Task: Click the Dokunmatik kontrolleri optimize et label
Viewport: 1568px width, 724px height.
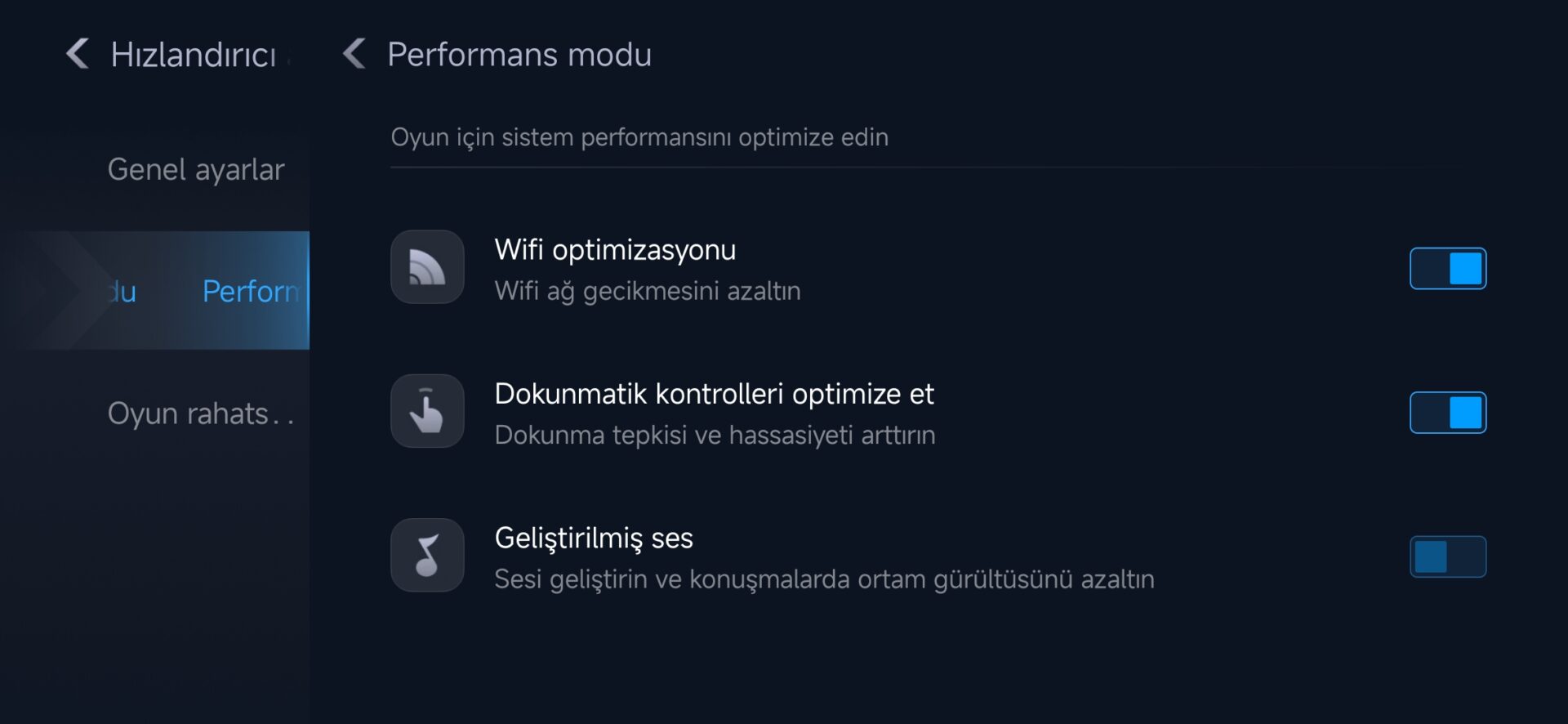Action: click(x=714, y=394)
